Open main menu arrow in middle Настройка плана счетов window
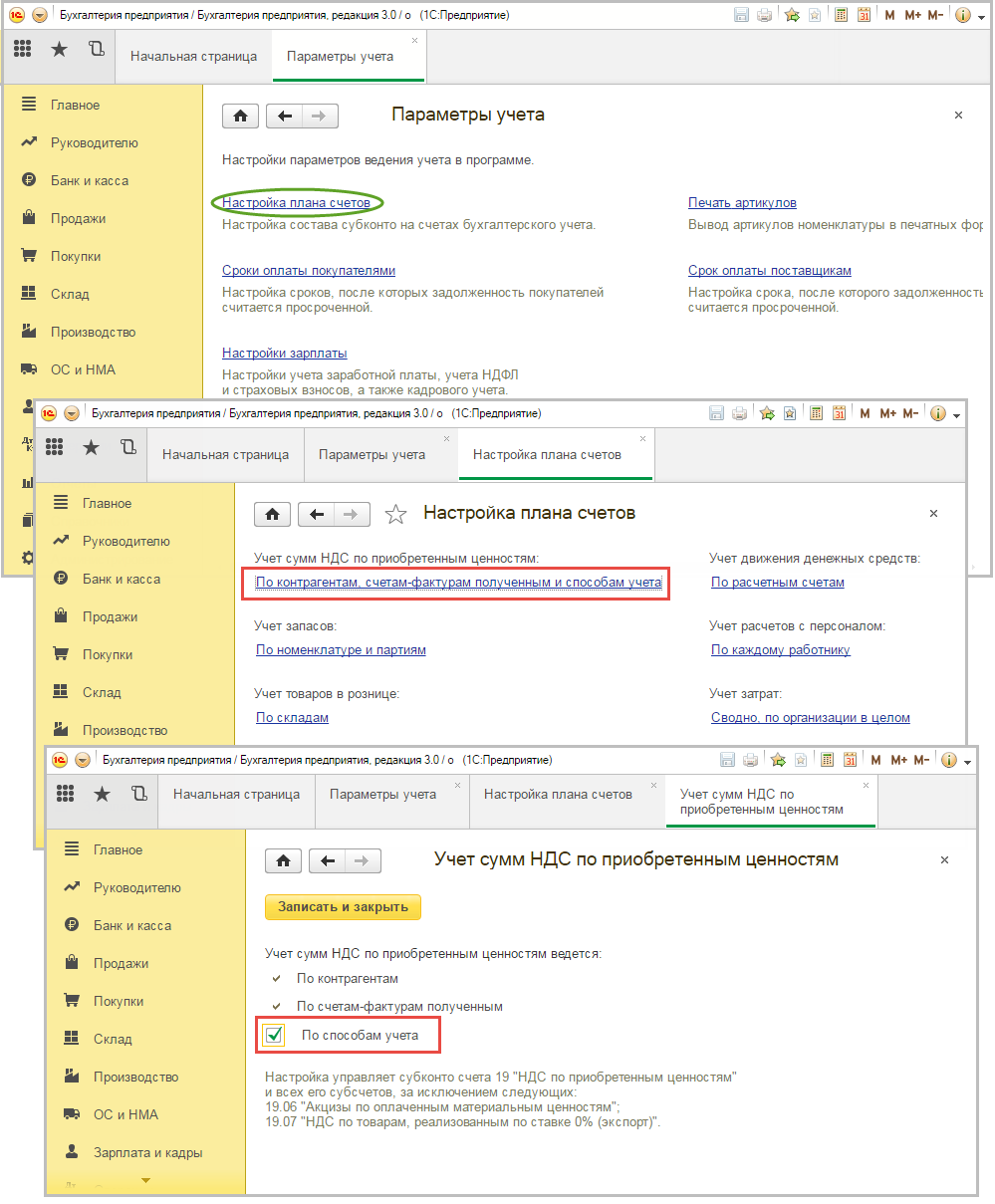This screenshot has width=995, height=1204. coord(72,412)
